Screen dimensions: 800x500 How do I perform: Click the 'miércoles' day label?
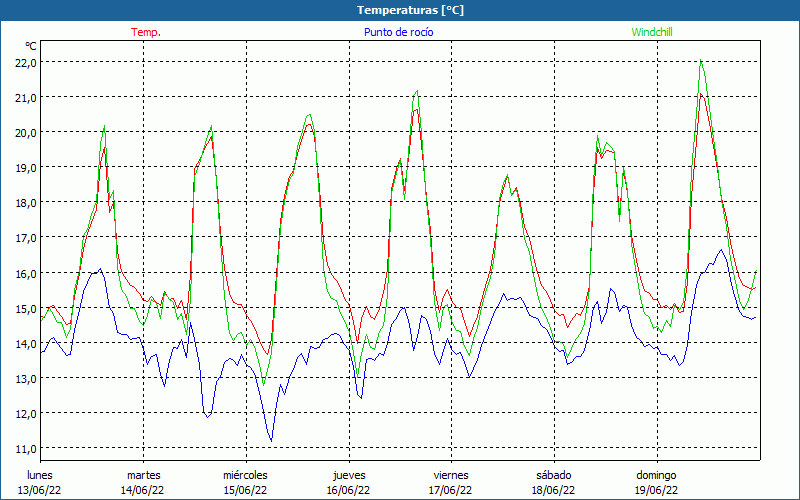pyautogui.click(x=245, y=475)
